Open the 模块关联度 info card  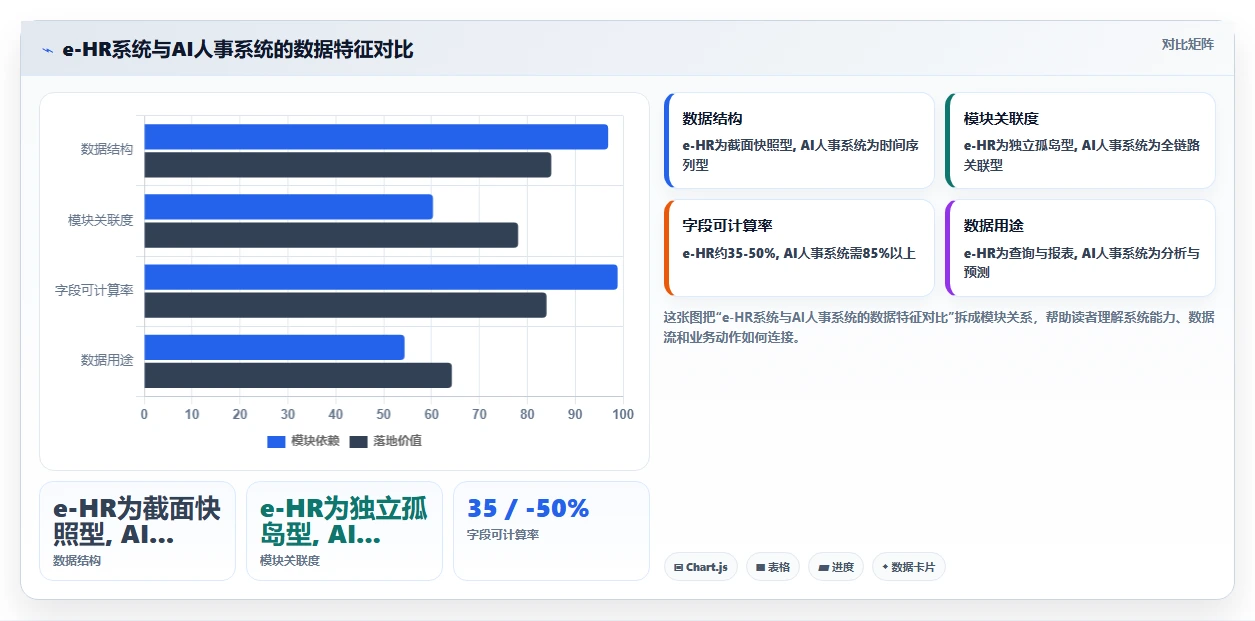click(1080, 141)
